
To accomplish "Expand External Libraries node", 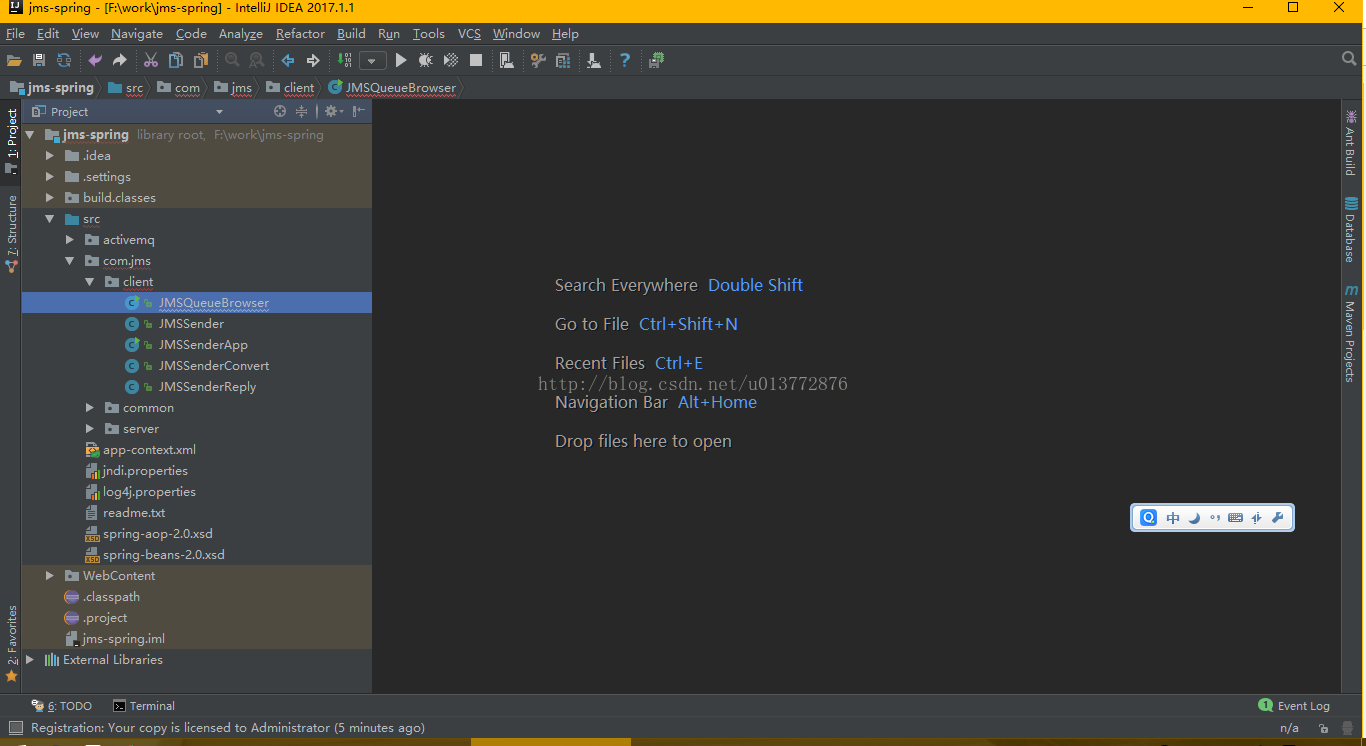I will [29, 660].
